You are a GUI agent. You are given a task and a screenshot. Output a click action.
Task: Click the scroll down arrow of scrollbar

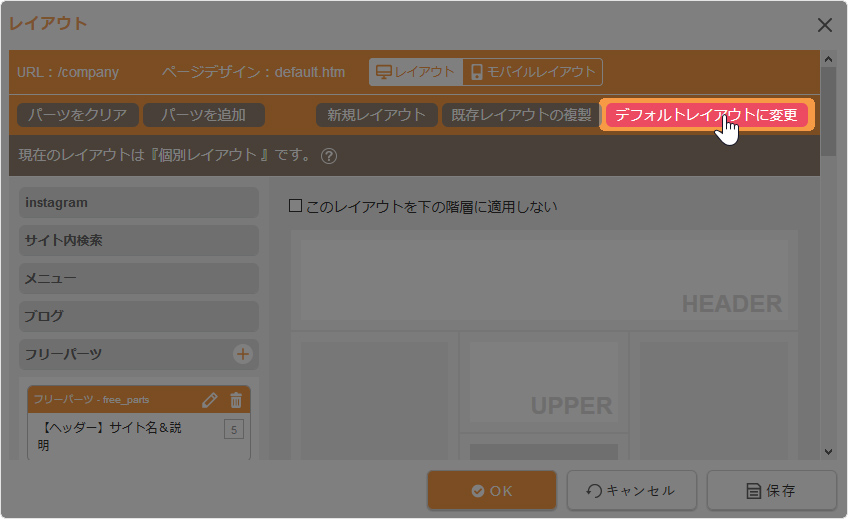[828, 452]
